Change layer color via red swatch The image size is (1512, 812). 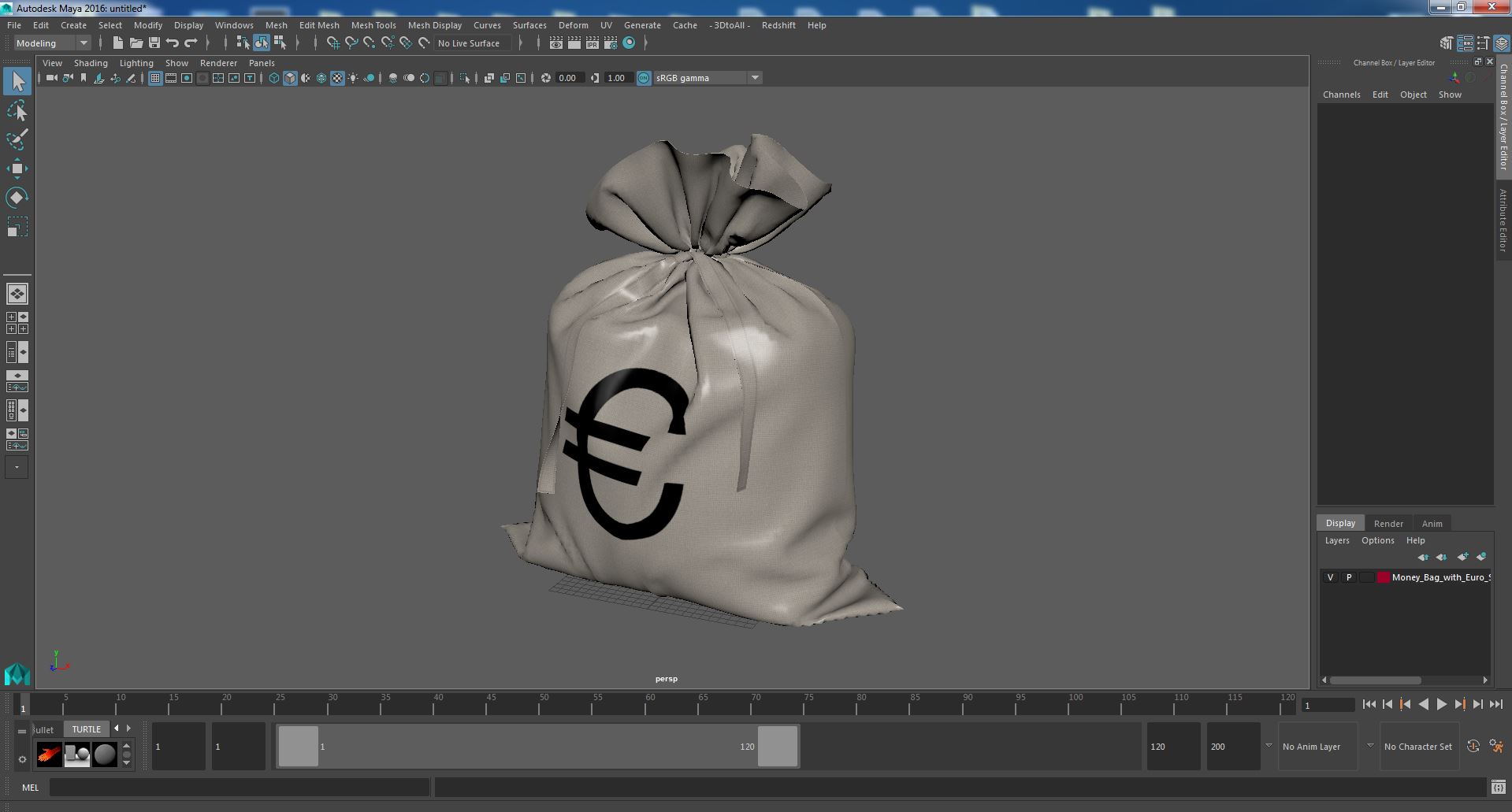[1383, 577]
